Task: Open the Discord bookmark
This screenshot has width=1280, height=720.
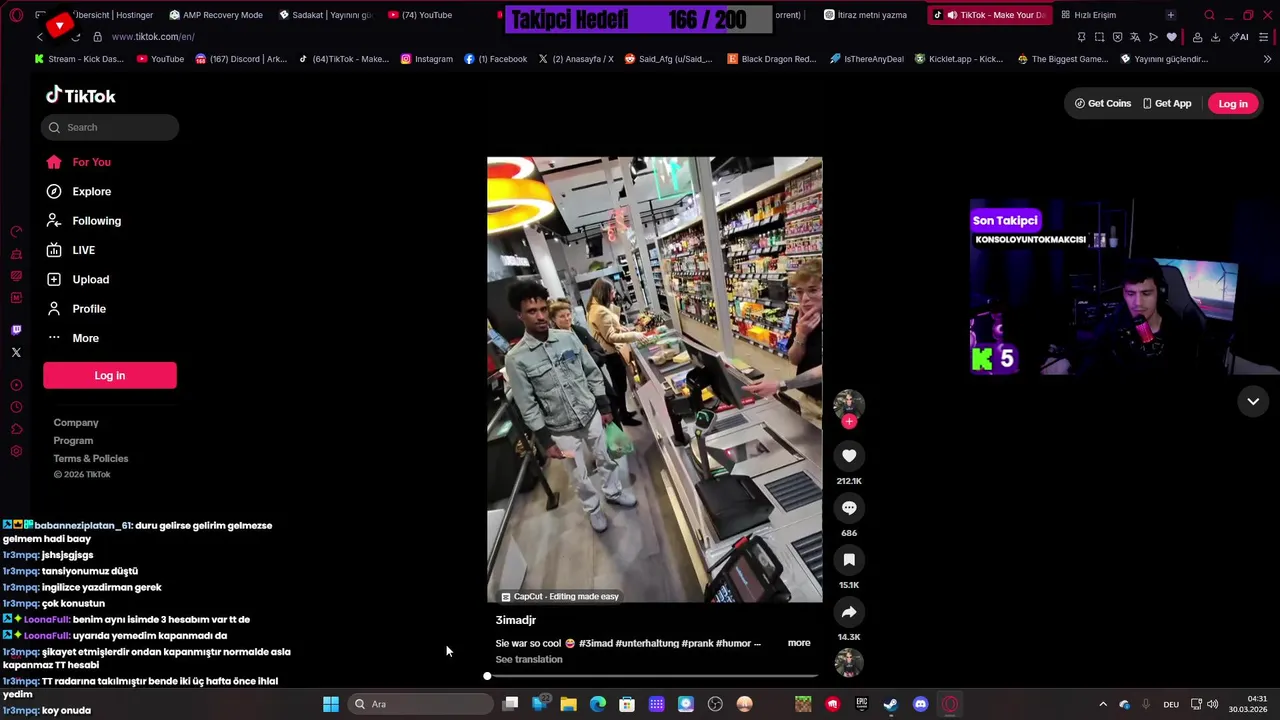Action: pos(241,59)
